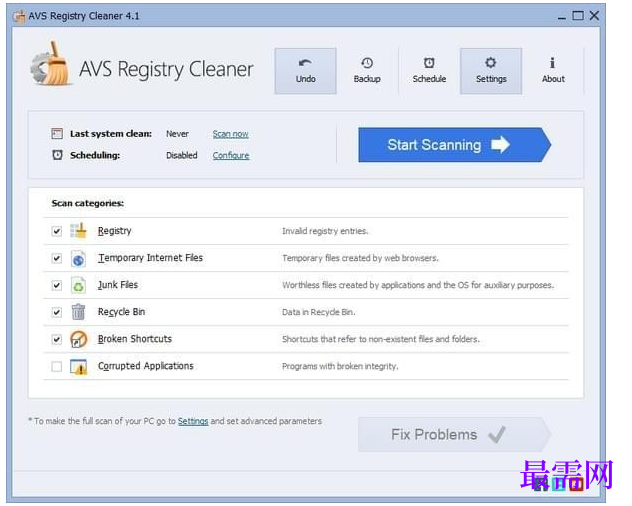
Task: Maximize the AVS Registry Cleaner window
Action: 578,16
